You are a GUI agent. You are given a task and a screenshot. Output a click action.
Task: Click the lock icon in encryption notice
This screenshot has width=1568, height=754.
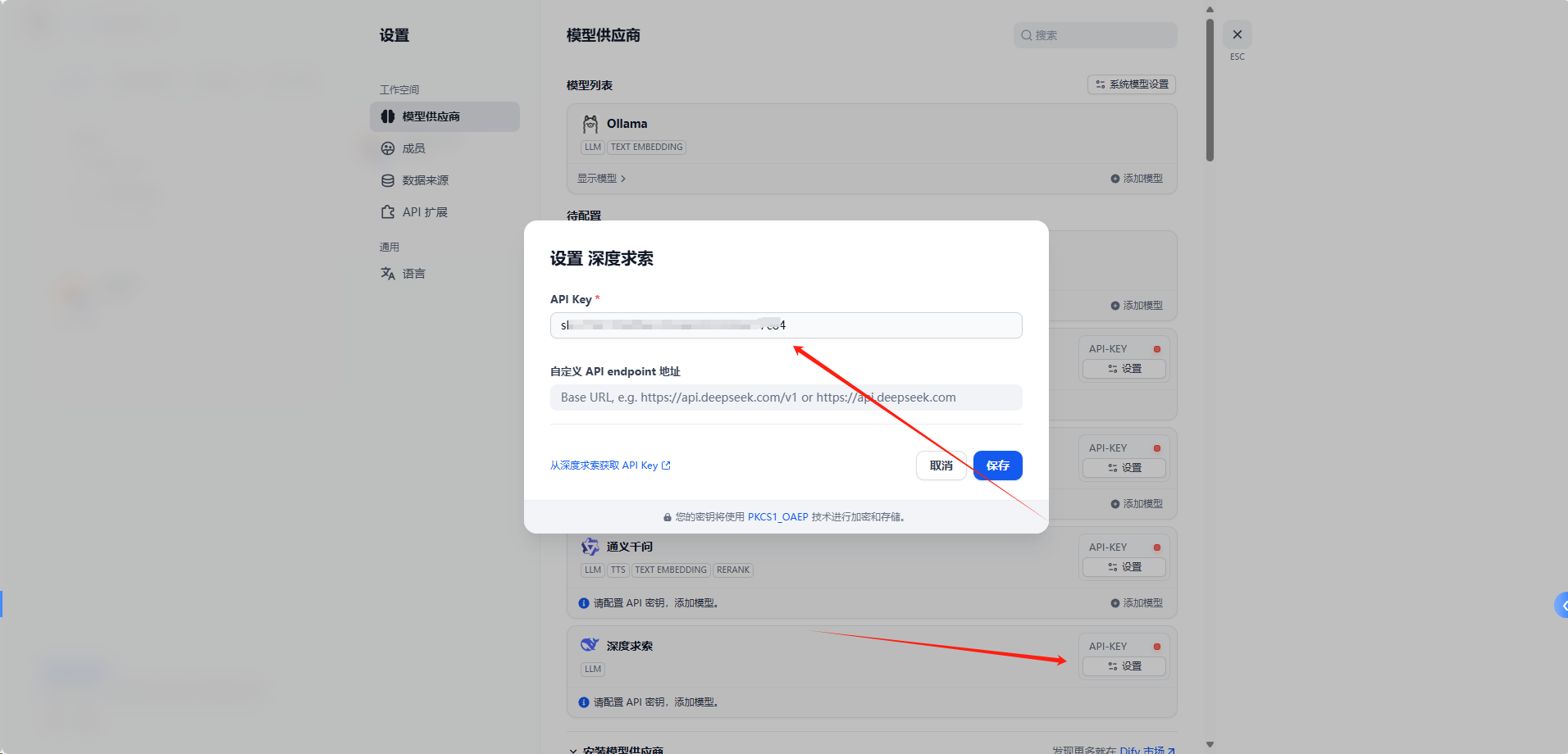tap(668, 517)
